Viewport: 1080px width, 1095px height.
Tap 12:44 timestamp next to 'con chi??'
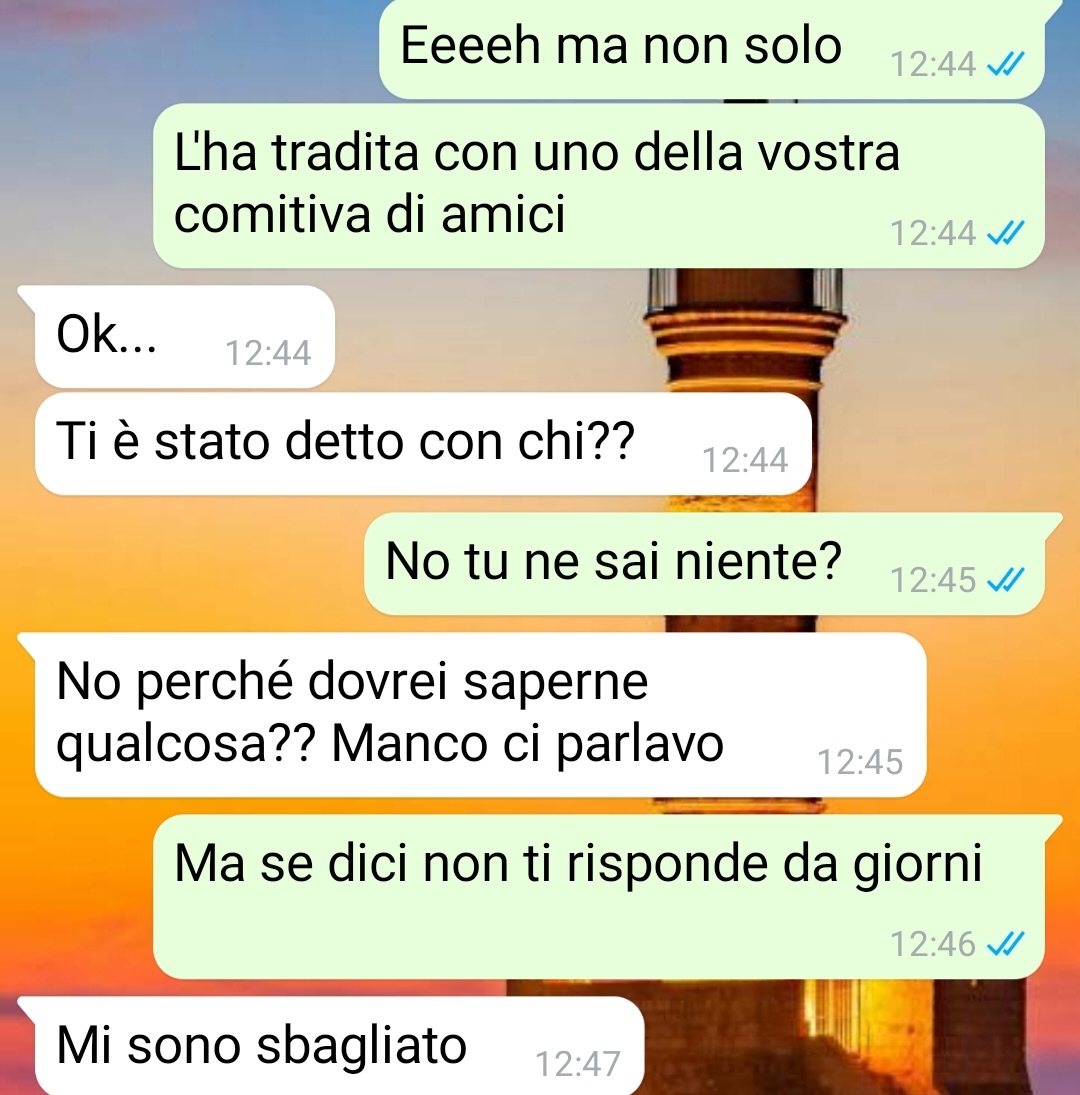click(745, 460)
